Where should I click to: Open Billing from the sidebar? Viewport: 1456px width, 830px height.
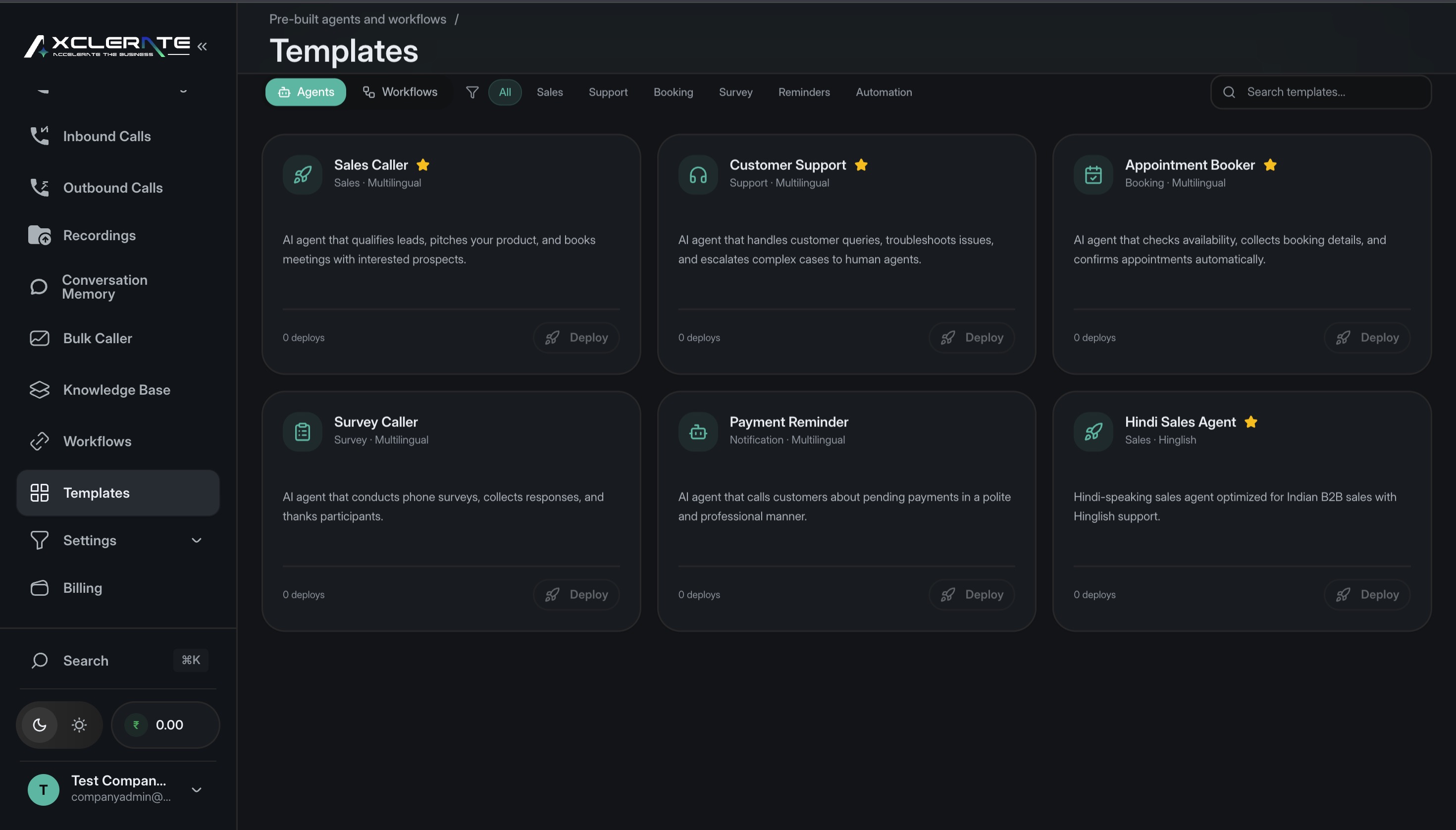[x=82, y=588]
